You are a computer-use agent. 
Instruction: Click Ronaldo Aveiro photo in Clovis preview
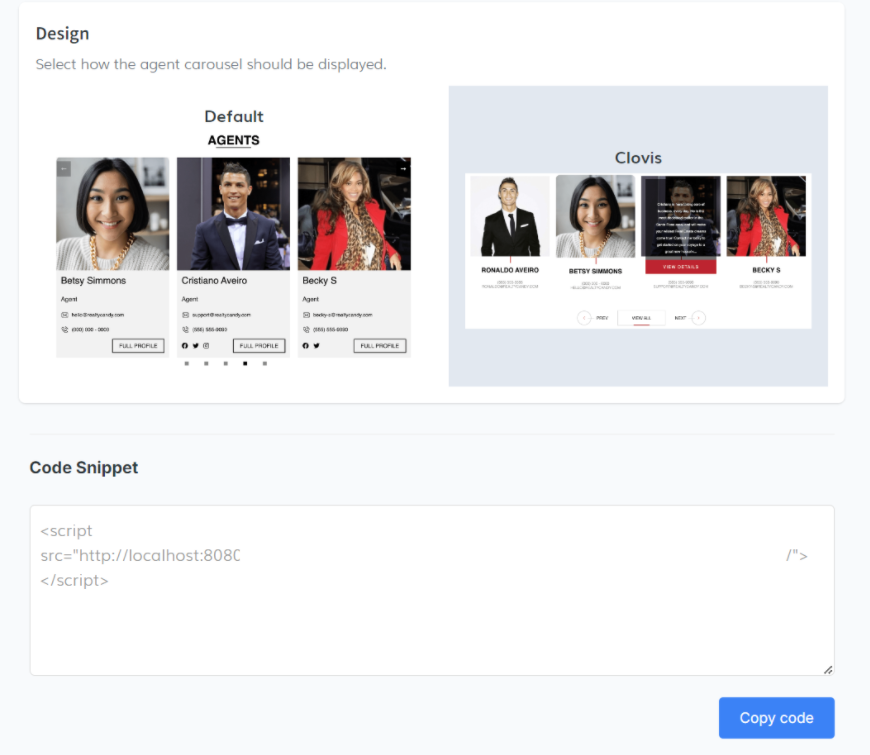tap(510, 216)
